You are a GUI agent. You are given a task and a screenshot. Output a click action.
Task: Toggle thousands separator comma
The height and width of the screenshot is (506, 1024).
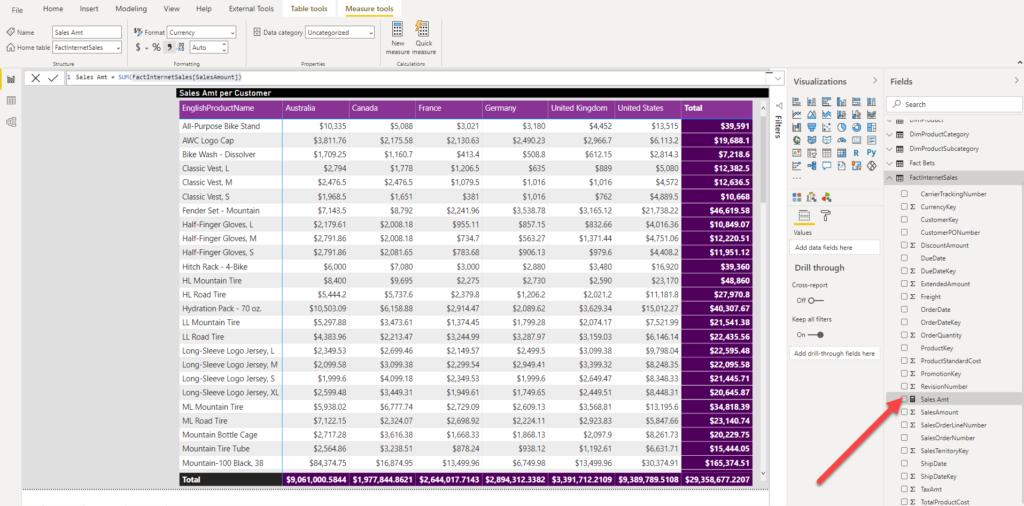click(x=169, y=47)
